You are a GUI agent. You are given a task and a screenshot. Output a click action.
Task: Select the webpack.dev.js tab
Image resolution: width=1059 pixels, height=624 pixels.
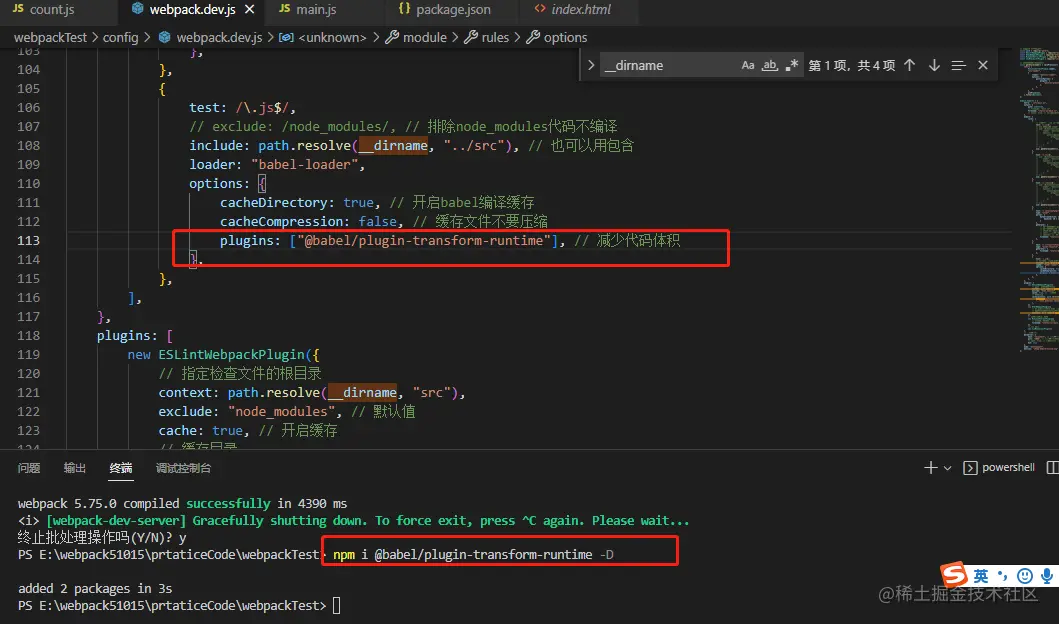point(192,9)
